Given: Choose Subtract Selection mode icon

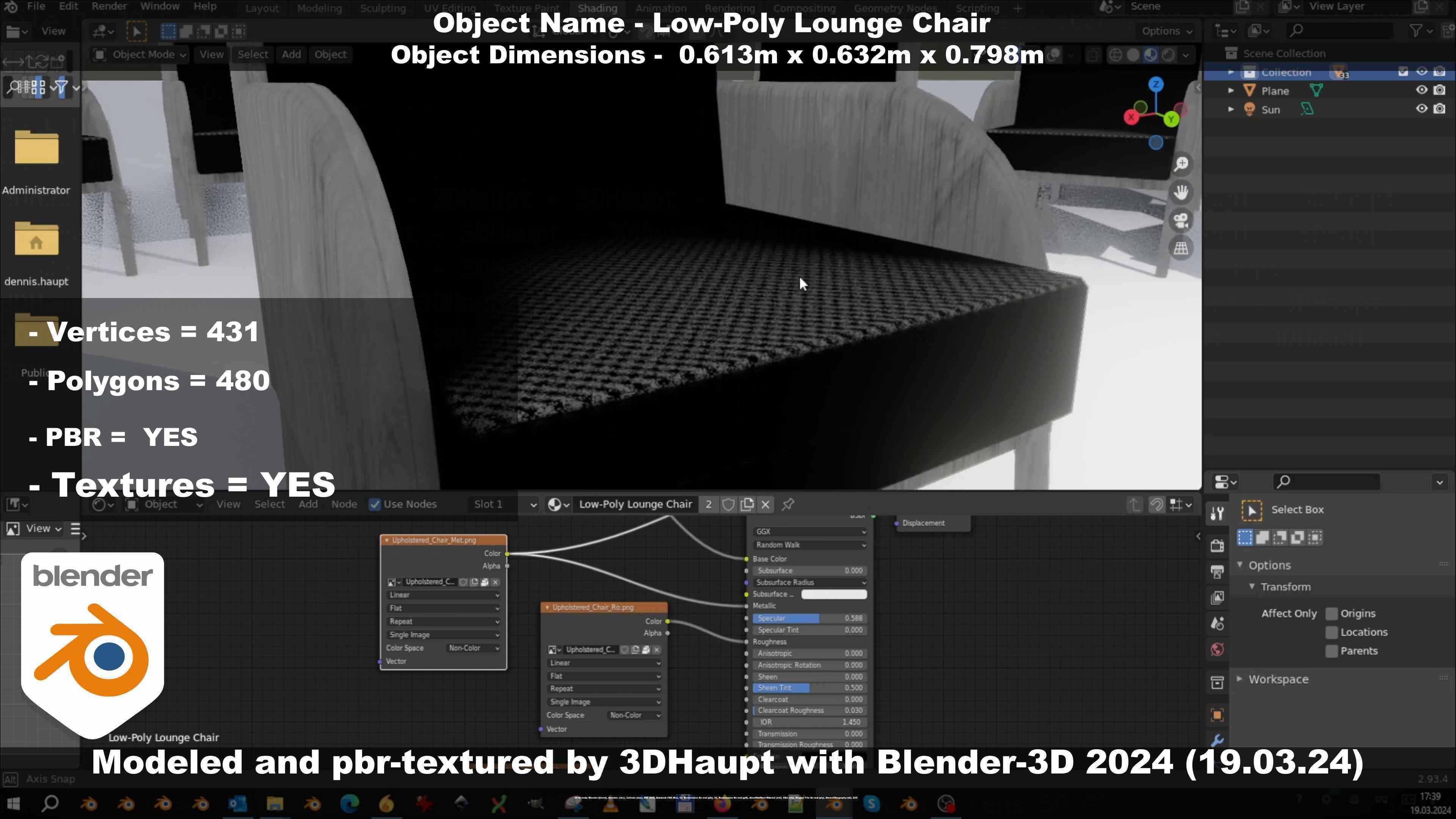Looking at the screenshot, I should click(1280, 538).
